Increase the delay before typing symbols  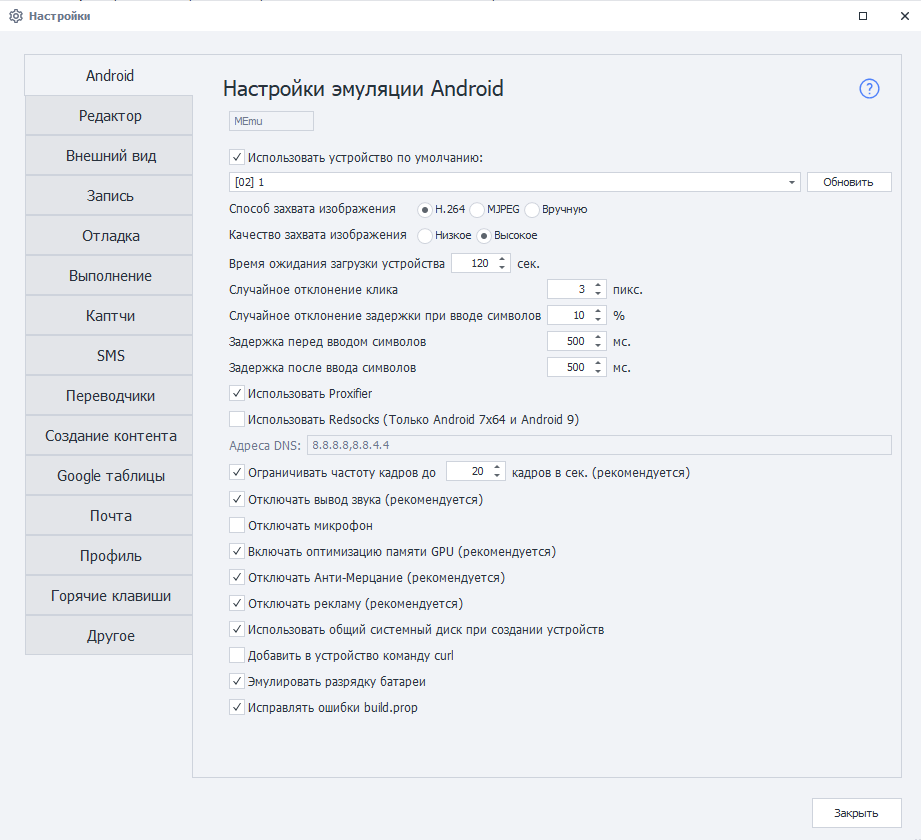click(598, 337)
